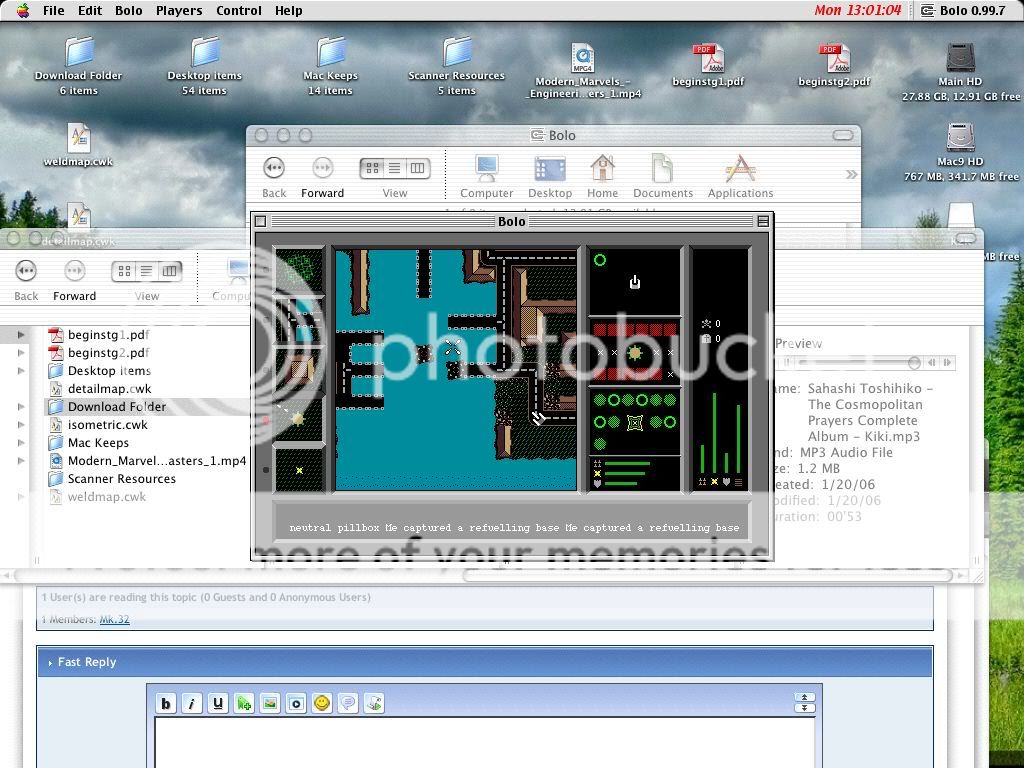Expand the Download Folder in list
Viewport: 1024px width, 768px height.
click(21, 407)
